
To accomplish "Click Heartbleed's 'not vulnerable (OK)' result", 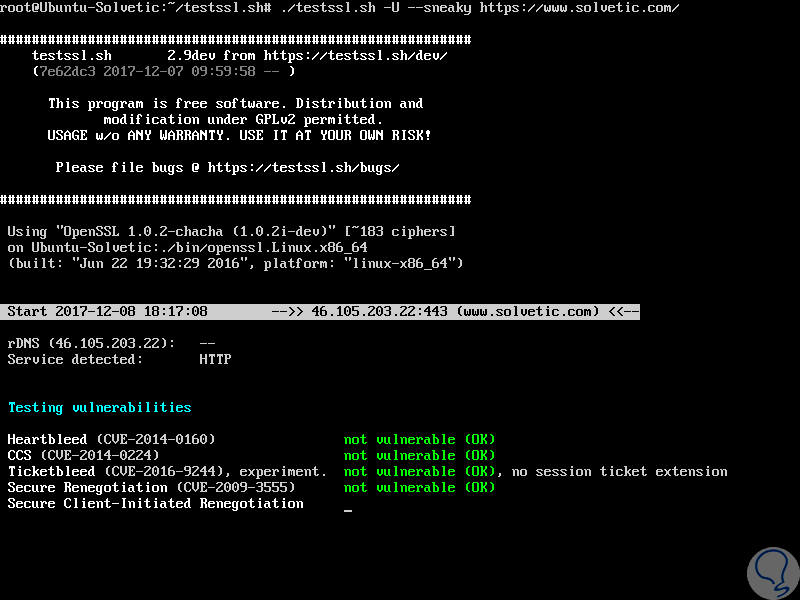I will coord(419,439).
